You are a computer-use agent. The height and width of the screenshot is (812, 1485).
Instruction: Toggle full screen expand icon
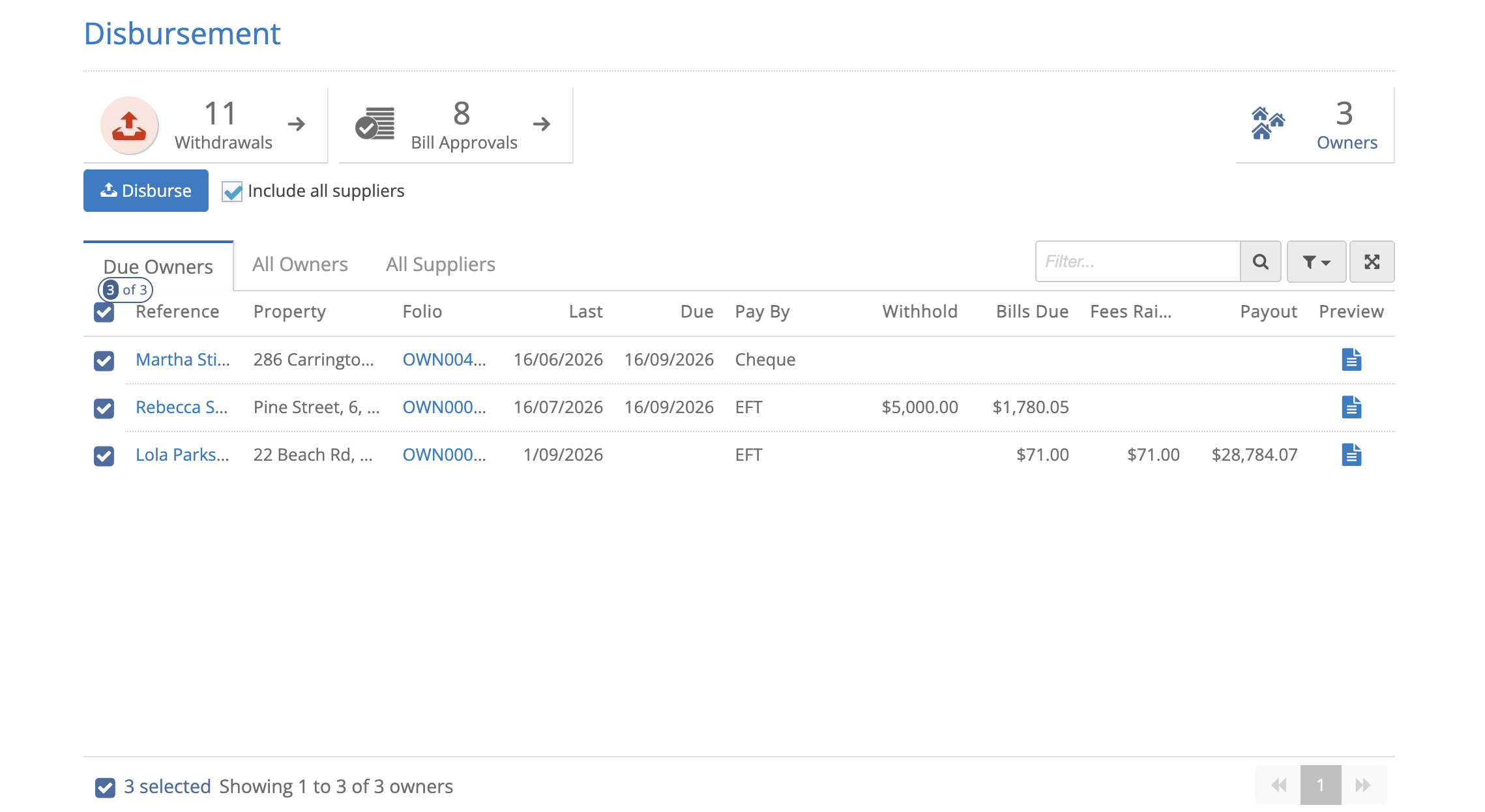pyautogui.click(x=1372, y=261)
